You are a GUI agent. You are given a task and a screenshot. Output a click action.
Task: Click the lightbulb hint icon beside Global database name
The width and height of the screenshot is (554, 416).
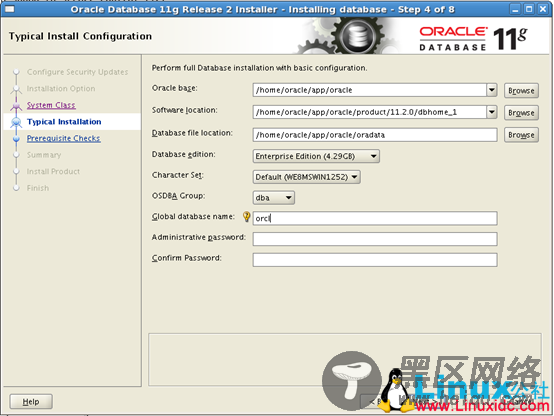tap(247, 217)
